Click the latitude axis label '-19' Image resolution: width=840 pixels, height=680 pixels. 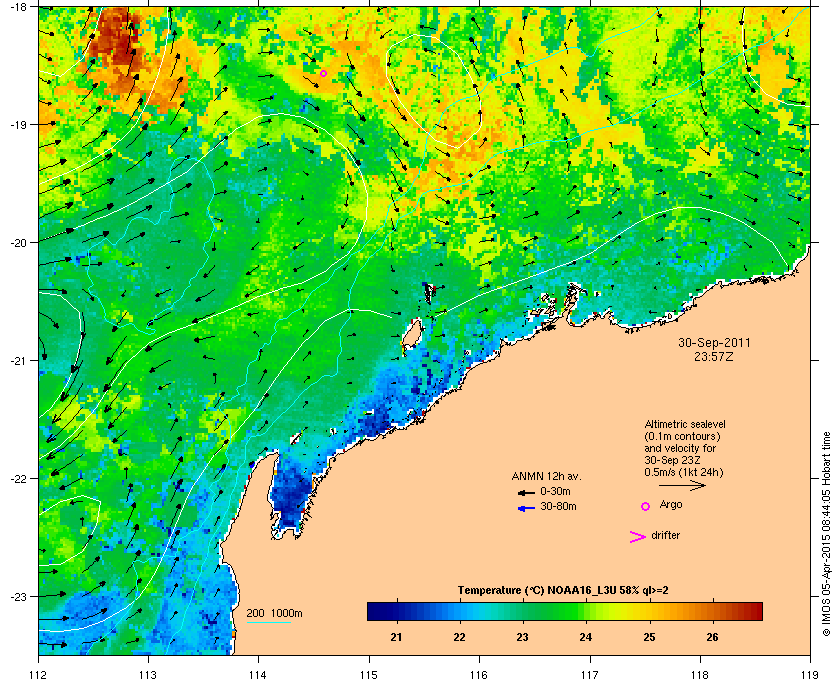click(18, 124)
